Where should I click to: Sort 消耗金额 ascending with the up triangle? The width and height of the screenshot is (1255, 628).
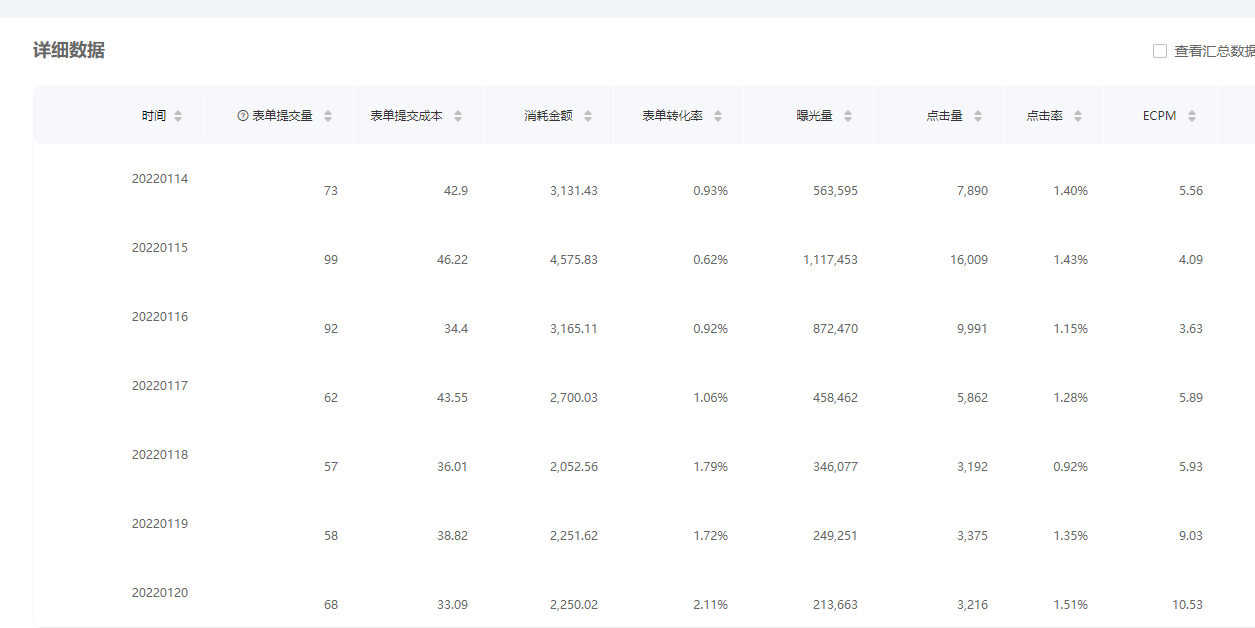(x=587, y=110)
